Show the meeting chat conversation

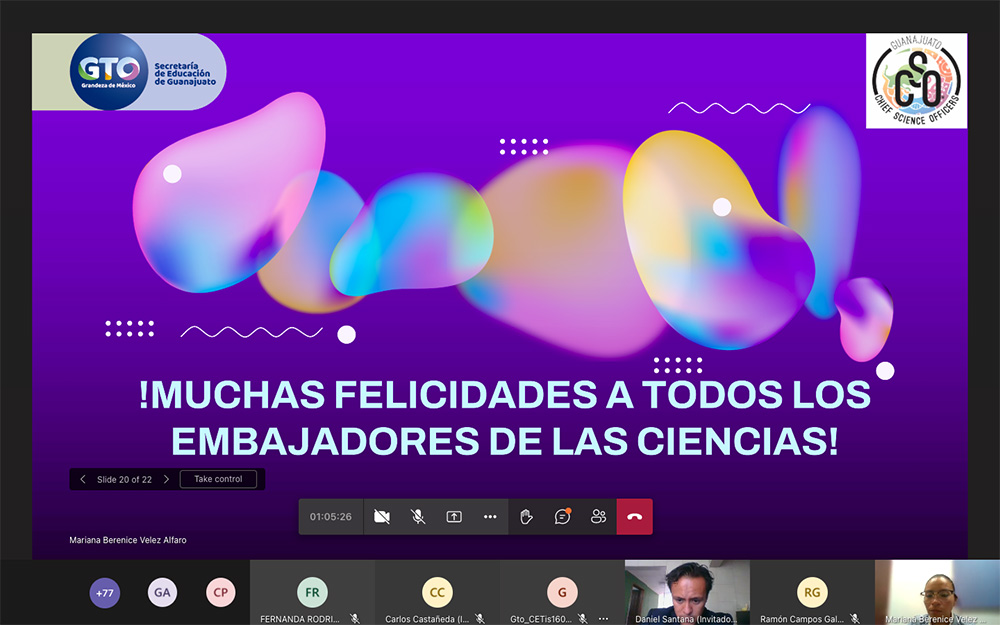coord(563,517)
